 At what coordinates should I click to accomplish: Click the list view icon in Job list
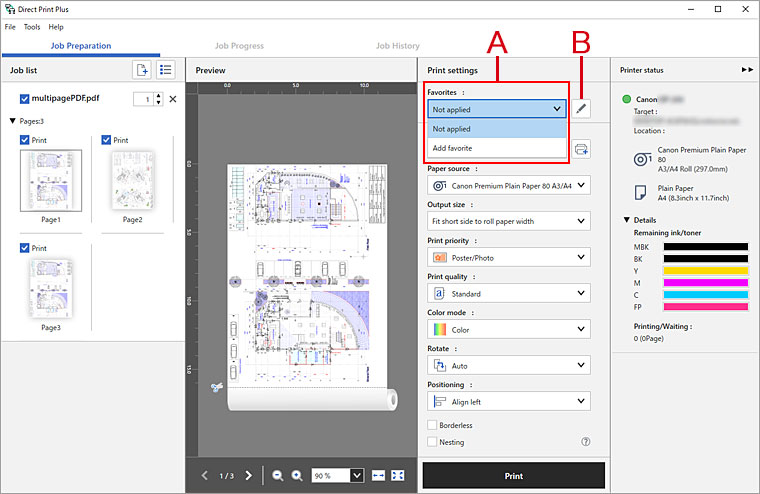pyautogui.click(x=167, y=70)
